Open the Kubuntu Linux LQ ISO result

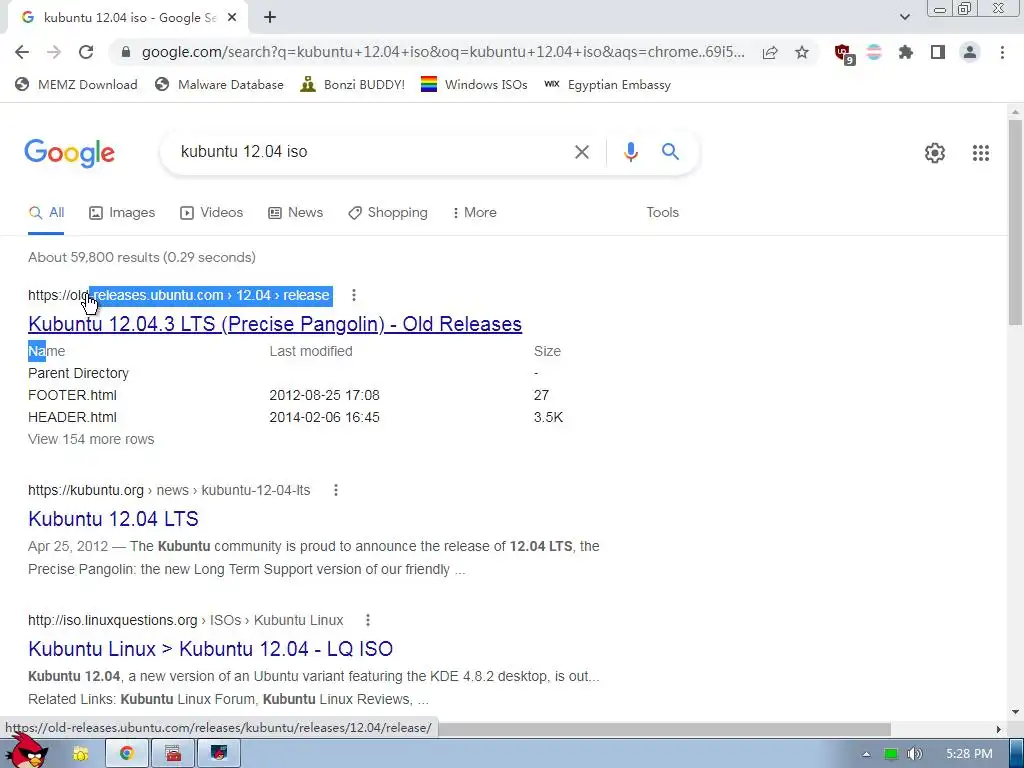click(x=210, y=649)
